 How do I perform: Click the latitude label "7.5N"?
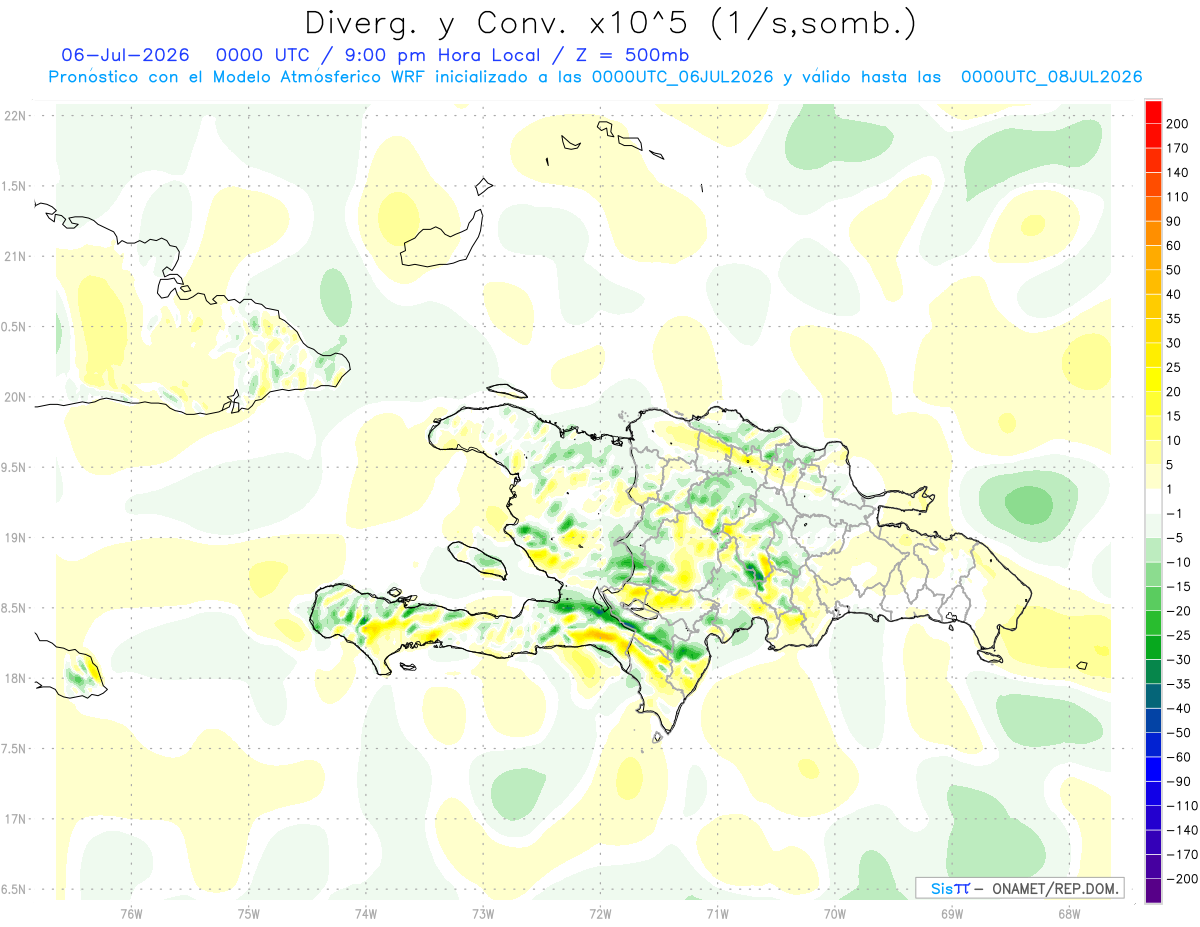click(13, 749)
